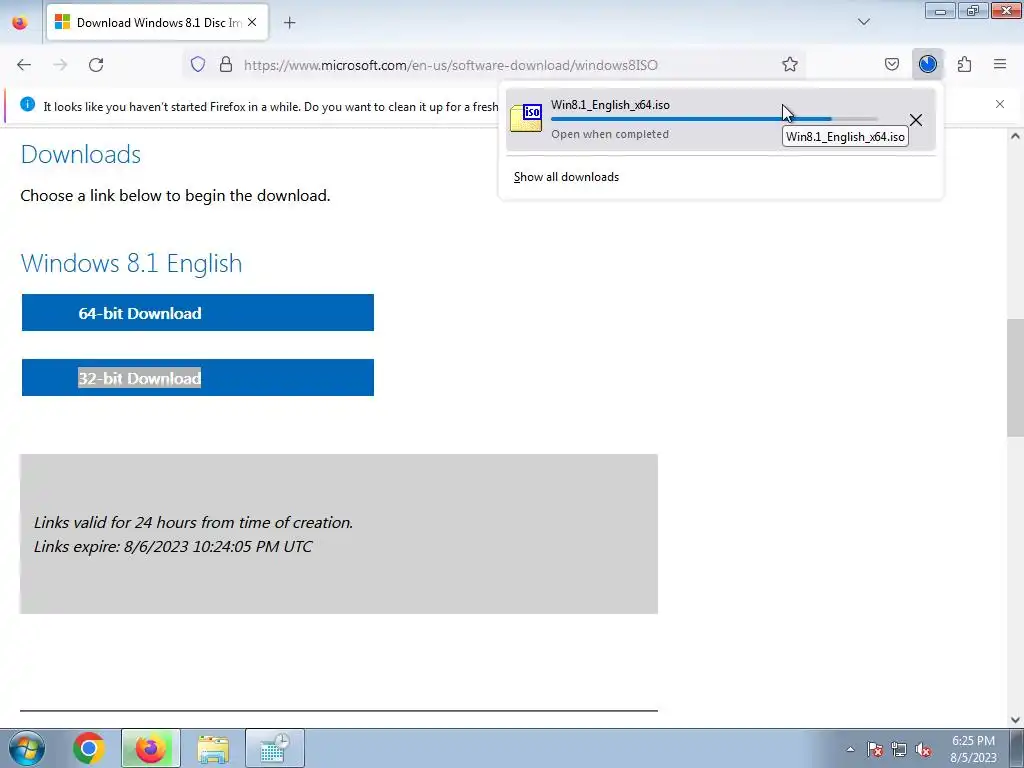
Task: Open the tracking protection shield icon
Action: click(198, 64)
